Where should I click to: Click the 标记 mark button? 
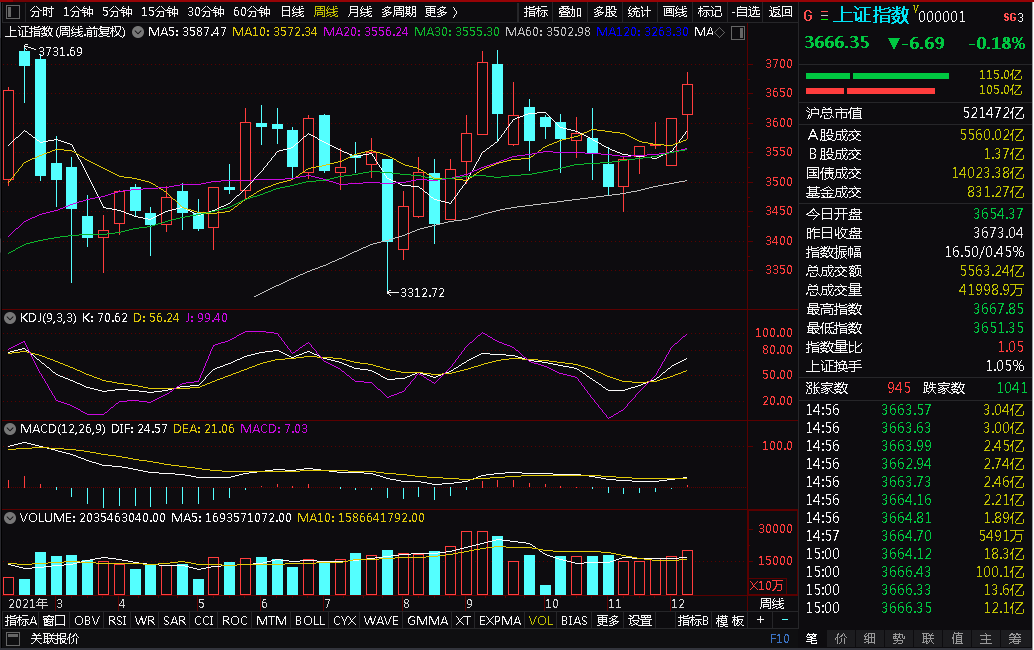point(710,12)
